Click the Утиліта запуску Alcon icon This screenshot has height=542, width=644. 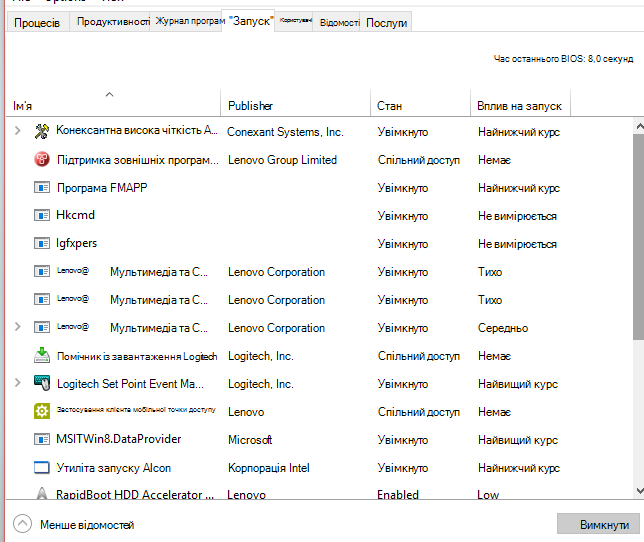pyautogui.click(x=41, y=467)
